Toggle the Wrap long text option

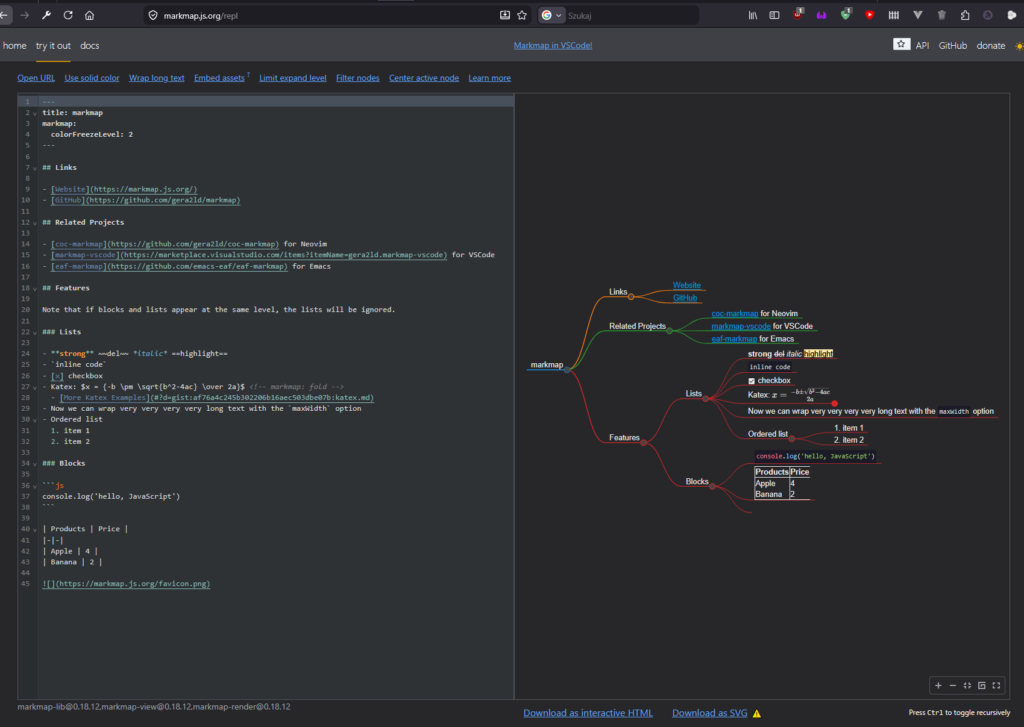tap(156, 78)
